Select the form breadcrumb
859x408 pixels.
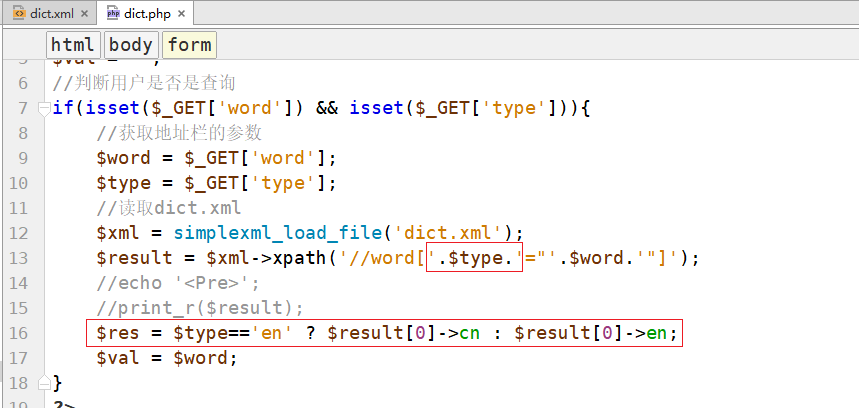[x=189, y=45]
